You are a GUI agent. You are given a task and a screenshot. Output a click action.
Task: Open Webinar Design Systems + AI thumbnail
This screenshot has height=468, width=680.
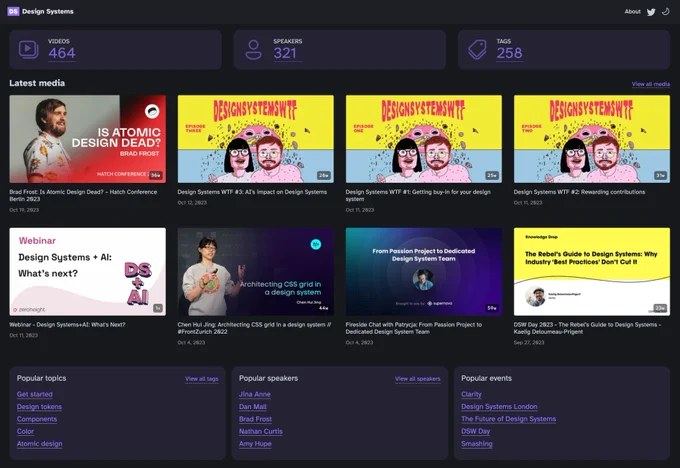[88, 272]
